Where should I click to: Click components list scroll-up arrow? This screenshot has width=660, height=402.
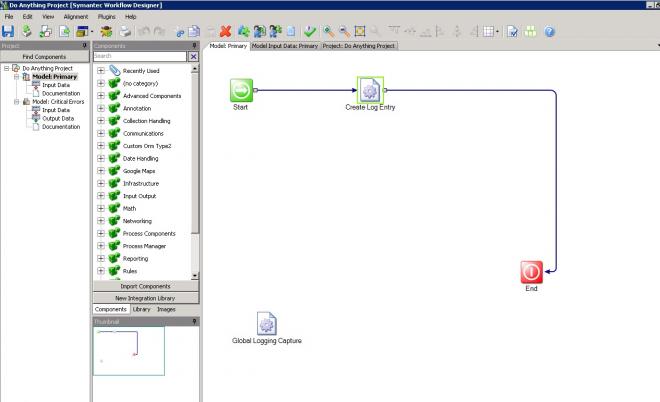pyautogui.click(x=194, y=69)
